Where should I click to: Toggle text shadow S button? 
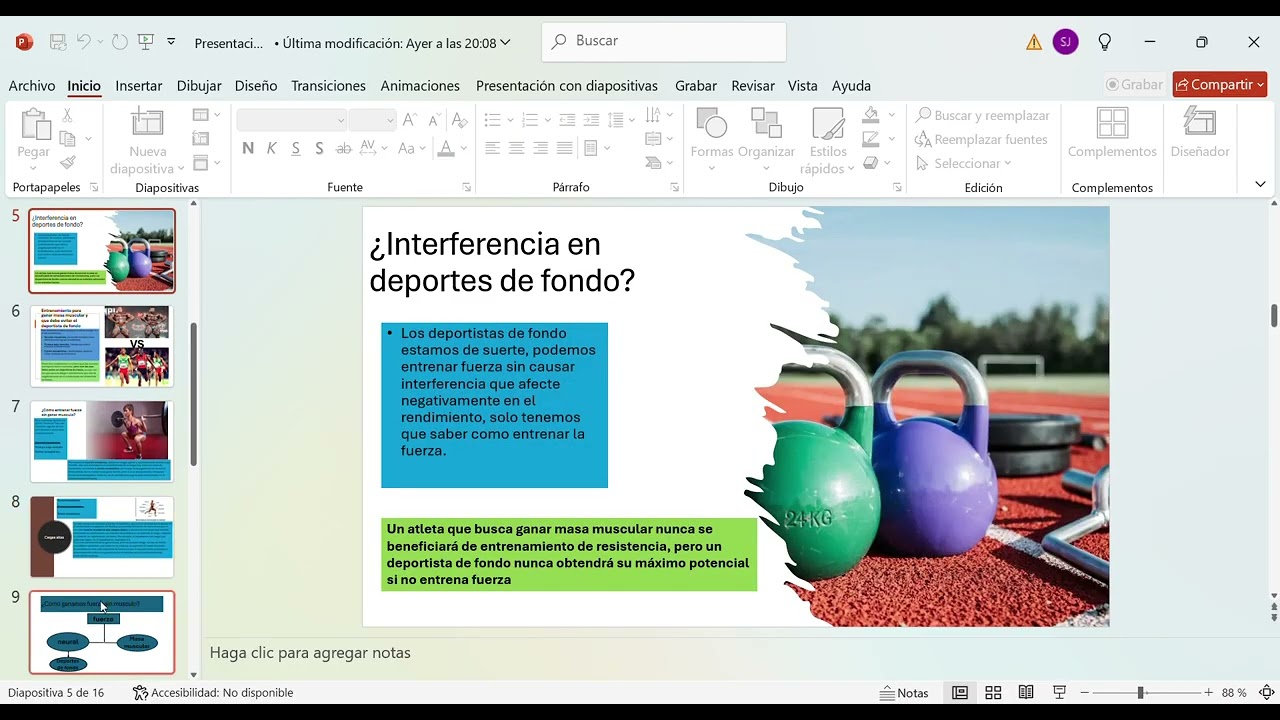(319, 148)
